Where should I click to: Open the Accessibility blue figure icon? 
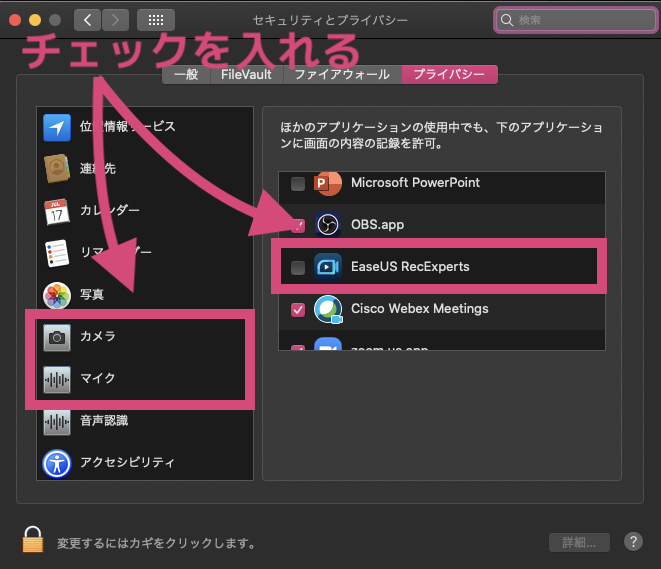coord(57,464)
